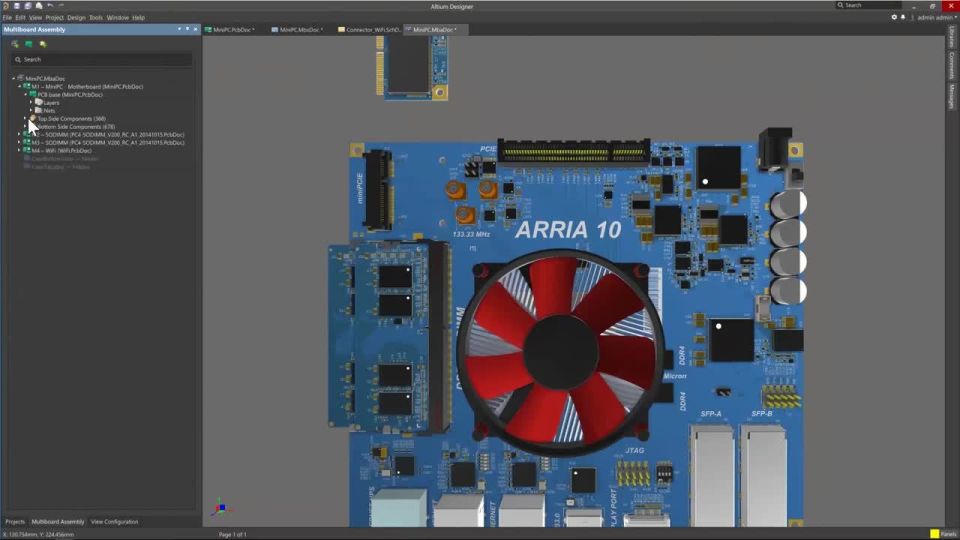Viewport: 960px width, 540px height.
Task: Select Top Side Components (388) item
Action: (72, 119)
